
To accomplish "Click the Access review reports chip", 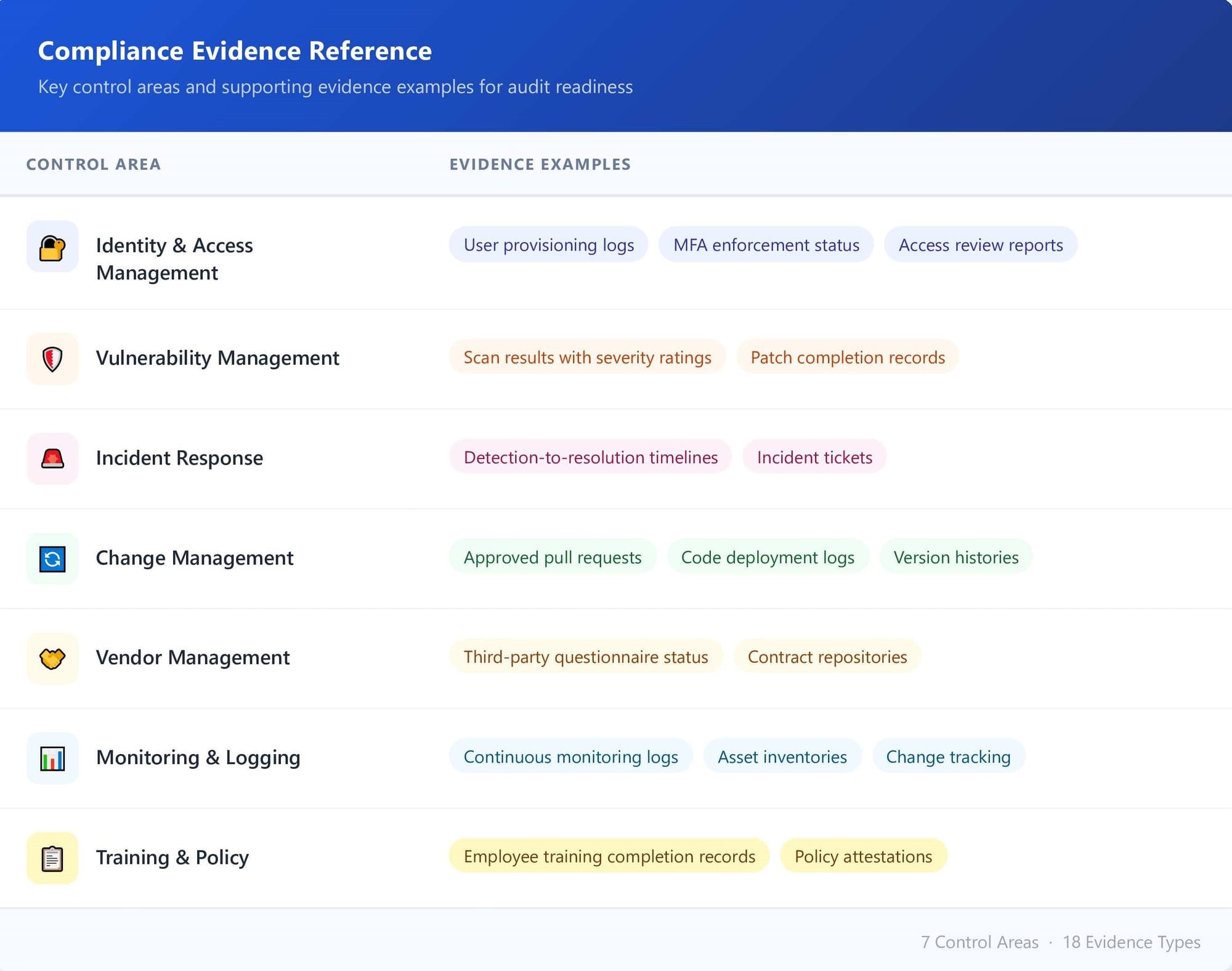I will pos(980,245).
